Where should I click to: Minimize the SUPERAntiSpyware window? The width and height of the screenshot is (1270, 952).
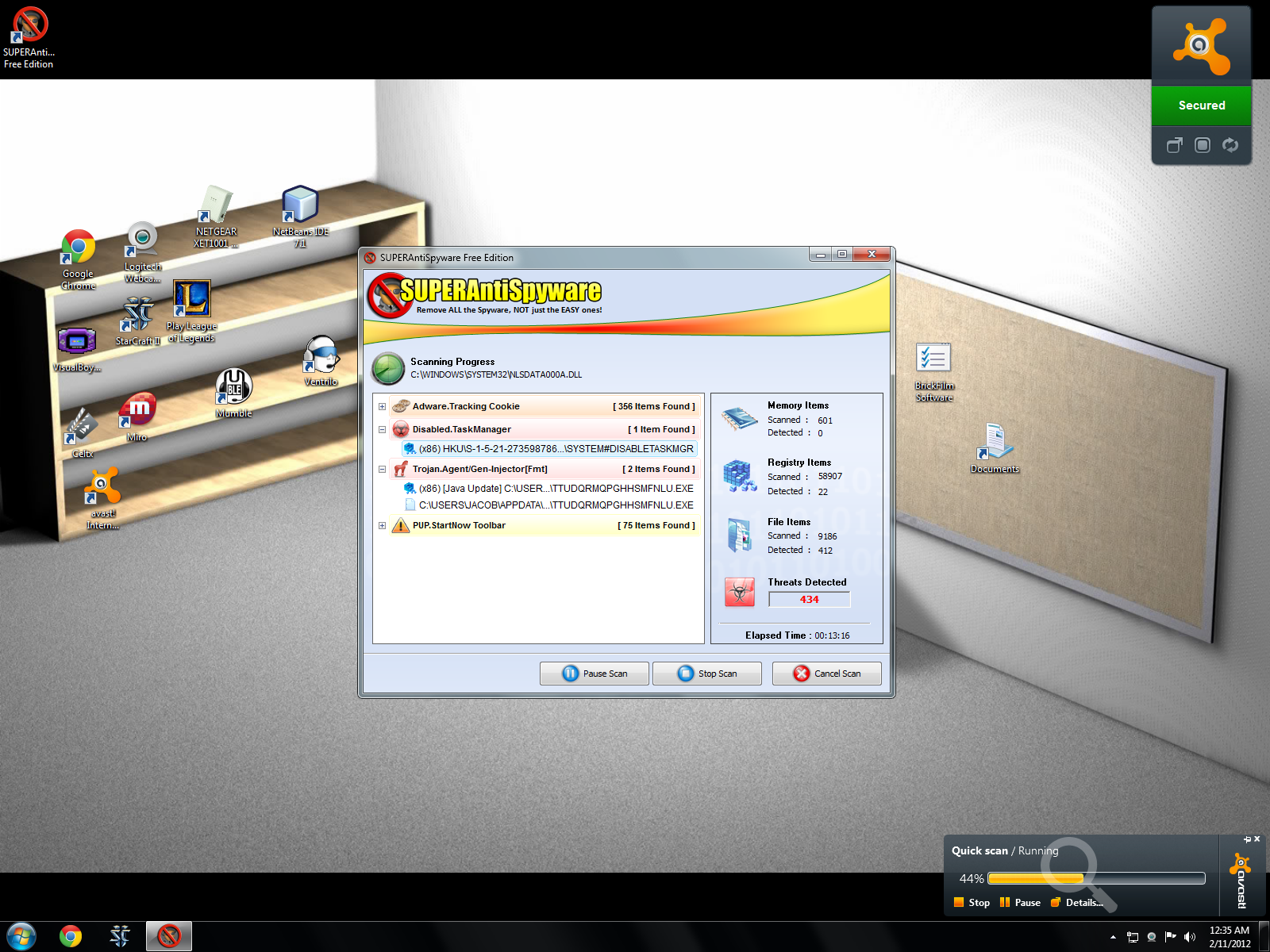[x=821, y=255]
